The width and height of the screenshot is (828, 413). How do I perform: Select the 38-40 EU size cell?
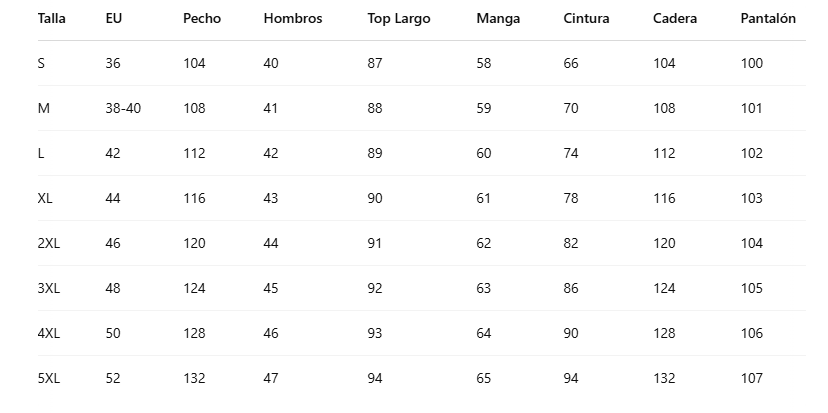tap(123, 108)
